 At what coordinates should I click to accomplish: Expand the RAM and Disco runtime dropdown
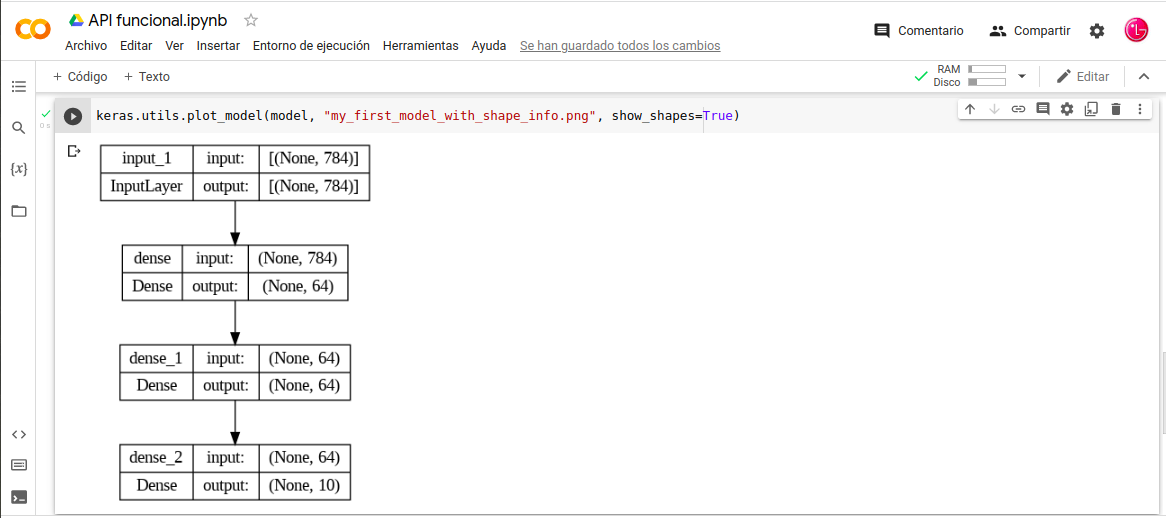1022,76
